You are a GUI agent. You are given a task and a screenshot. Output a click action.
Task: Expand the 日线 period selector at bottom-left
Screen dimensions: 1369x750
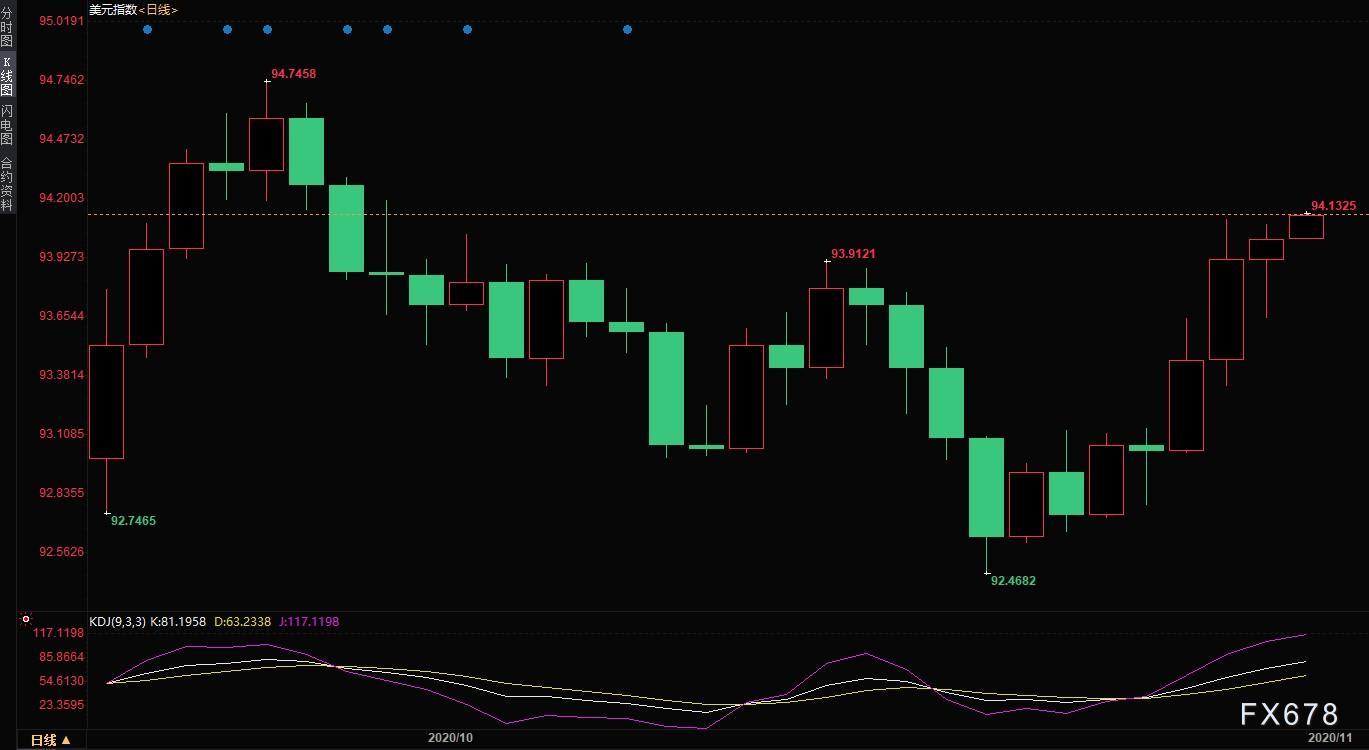coord(50,740)
